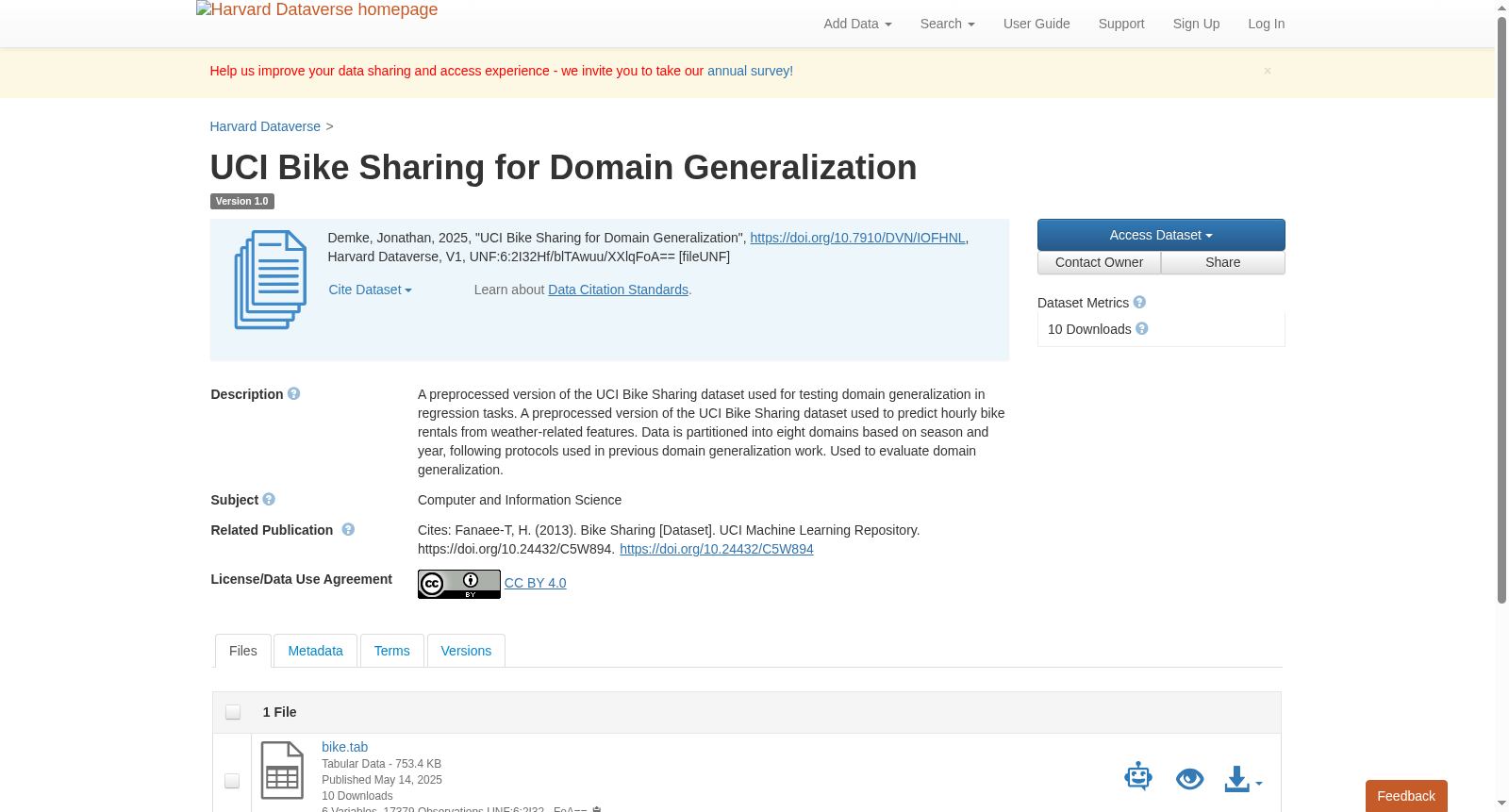Click the Contact Owner button
Image resolution: width=1509 pixels, height=812 pixels.
tap(1099, 262)
